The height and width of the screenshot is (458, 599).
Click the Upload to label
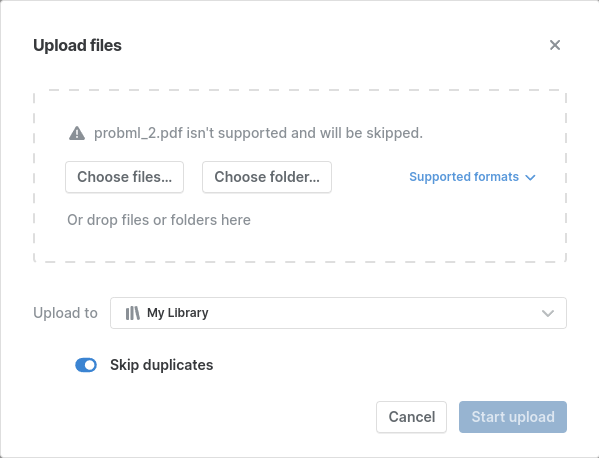click(65, 313)
